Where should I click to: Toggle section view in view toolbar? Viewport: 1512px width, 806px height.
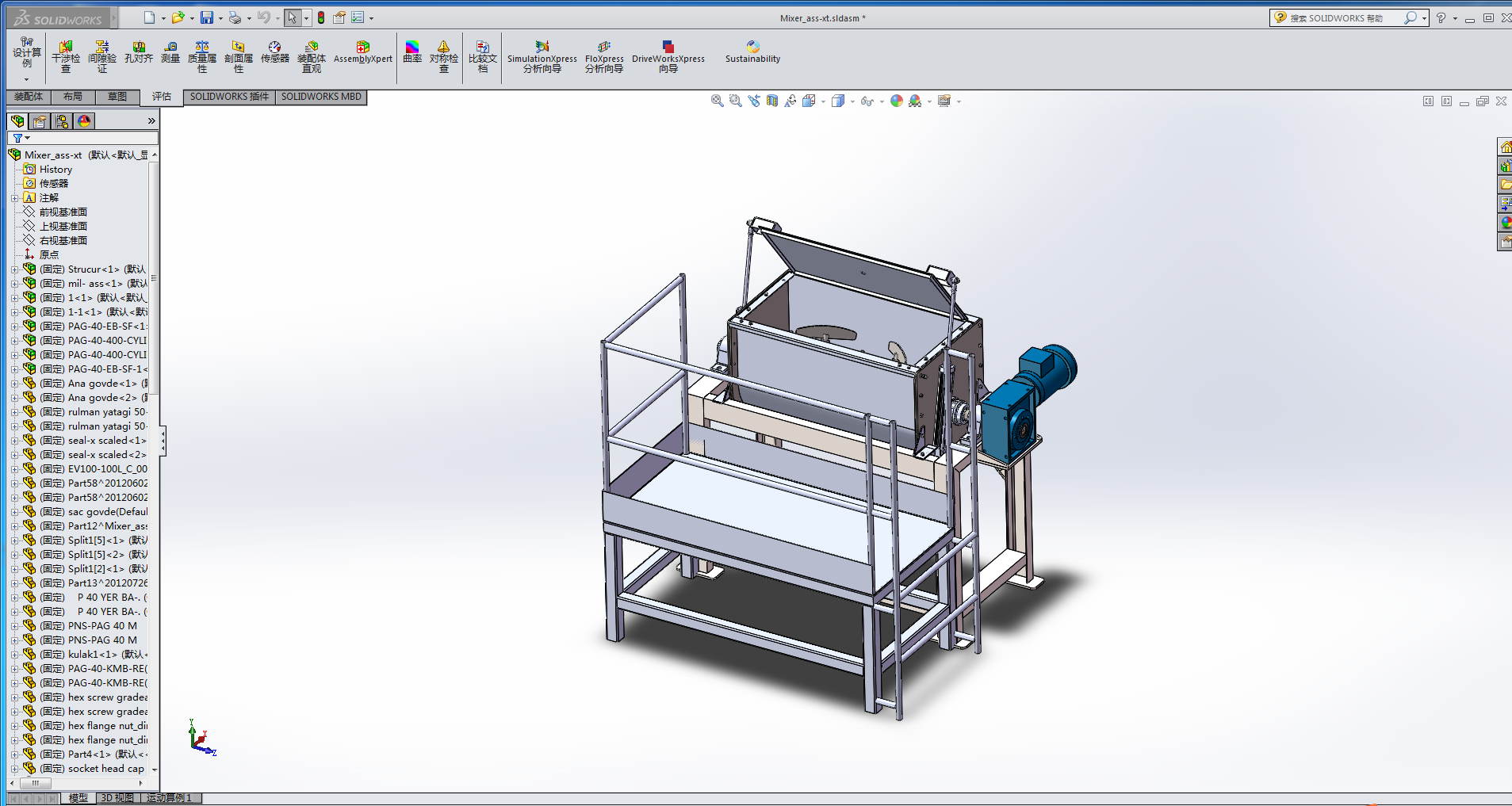pyautogui.click(x=772, y=101)
